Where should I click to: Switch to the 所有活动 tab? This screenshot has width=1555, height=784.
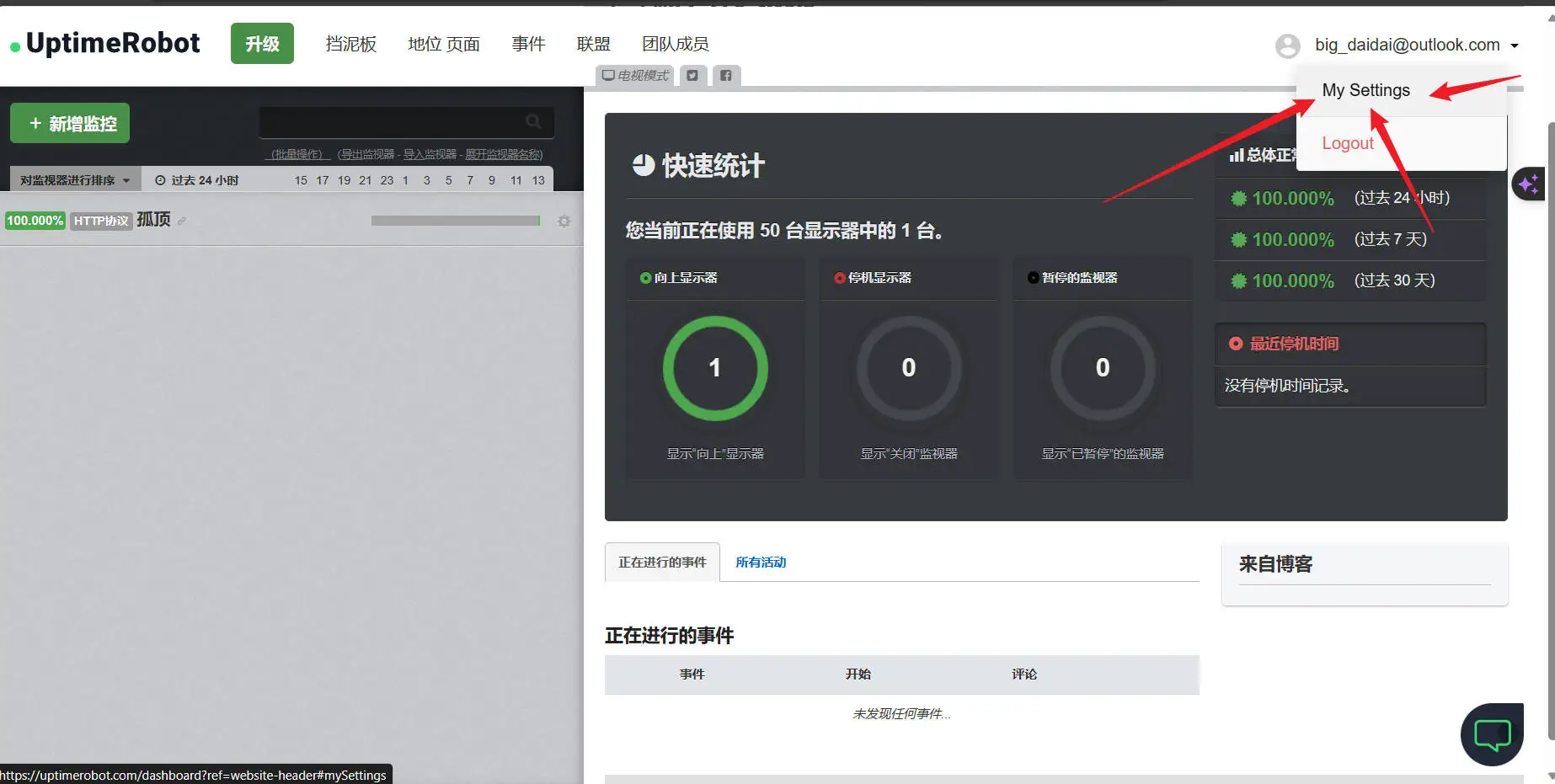point(760,563)
